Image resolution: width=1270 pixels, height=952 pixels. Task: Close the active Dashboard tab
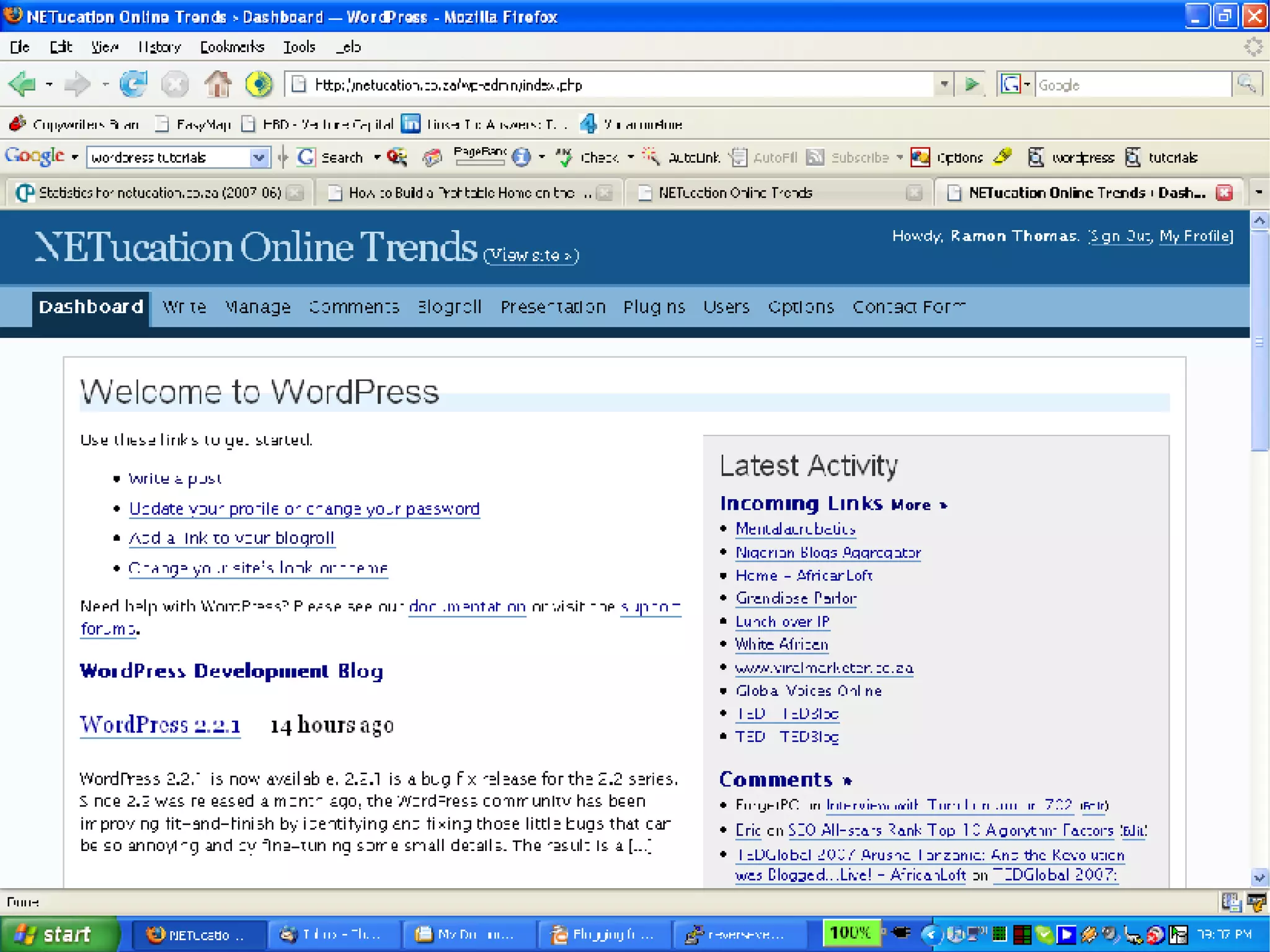pos(1224,193)
